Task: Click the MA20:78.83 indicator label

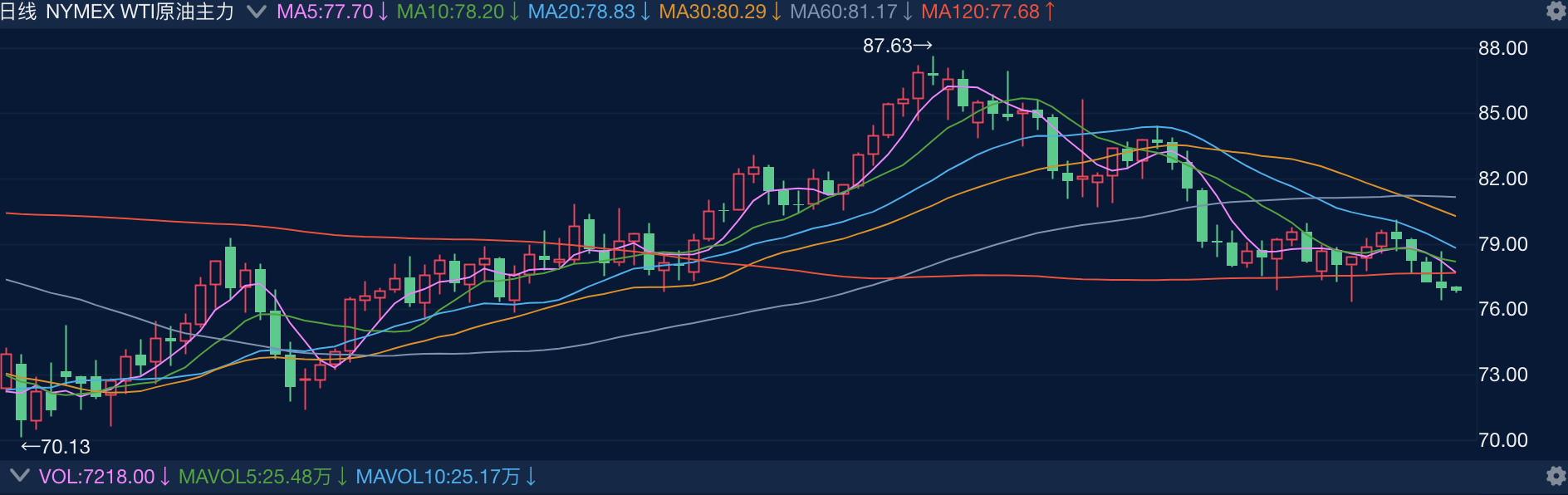Action: point(590,12)
